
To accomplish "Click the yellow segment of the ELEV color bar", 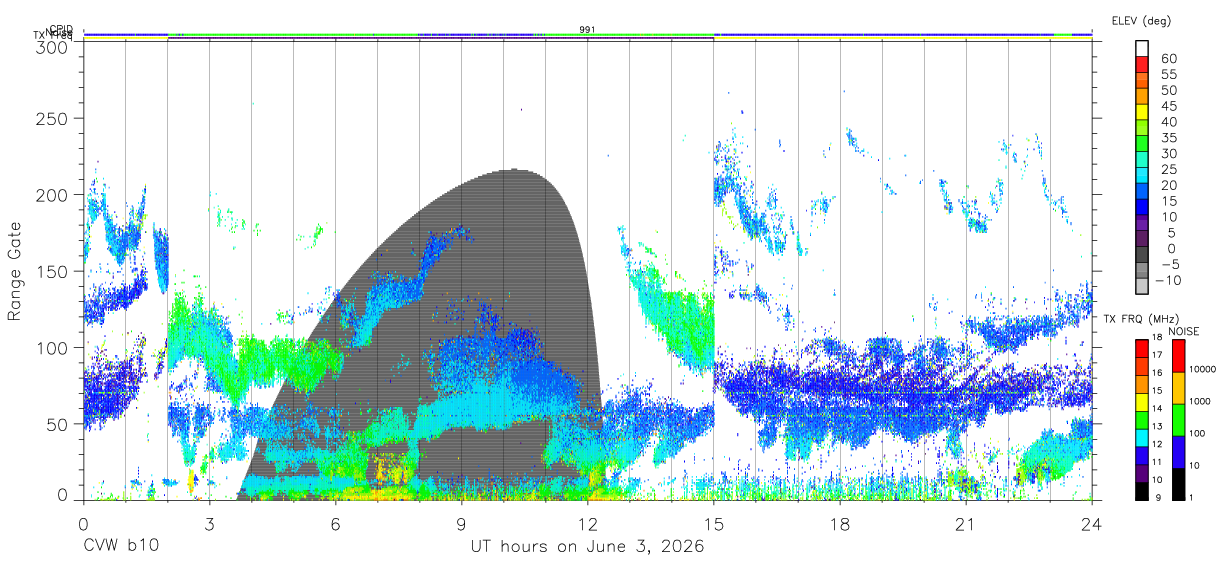I will coord(1142,112).
